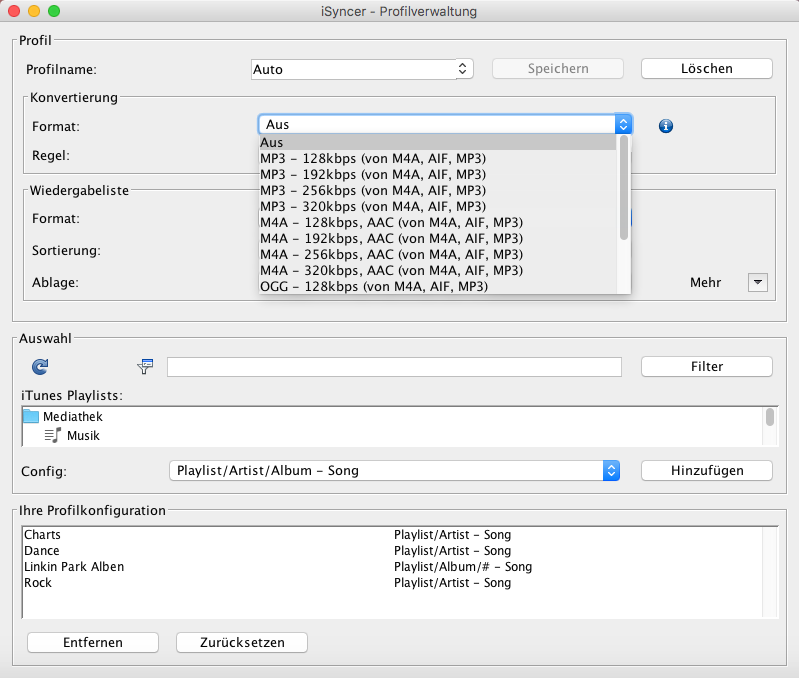Choose Aus in the format list

[438, 142]
